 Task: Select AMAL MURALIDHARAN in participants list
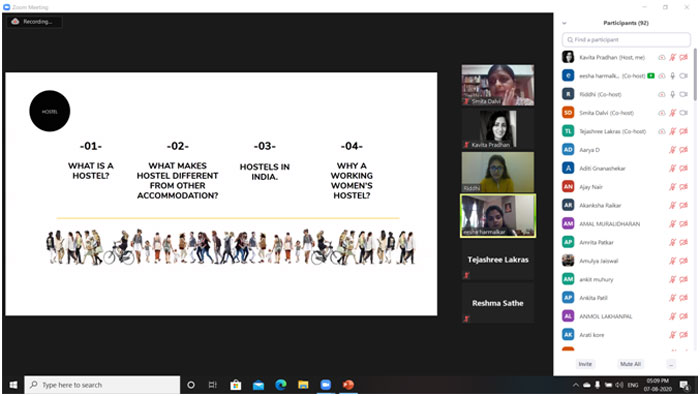[626, 224]
